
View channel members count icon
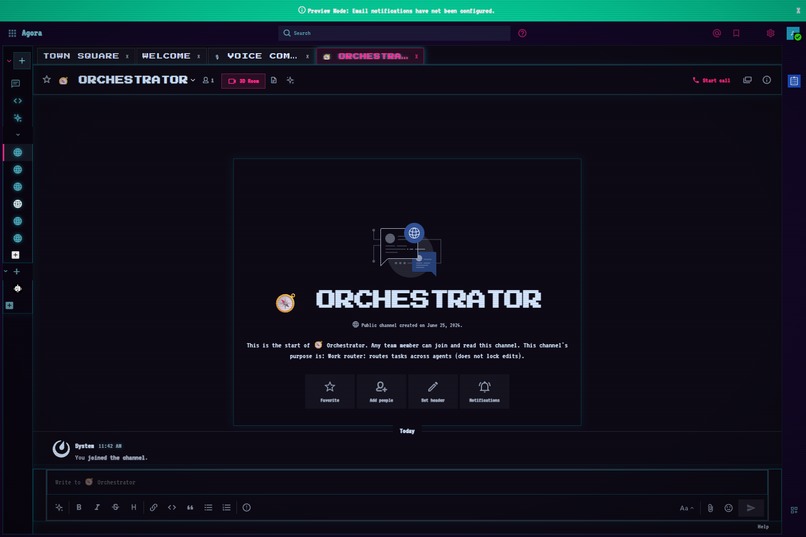point(208,80)
